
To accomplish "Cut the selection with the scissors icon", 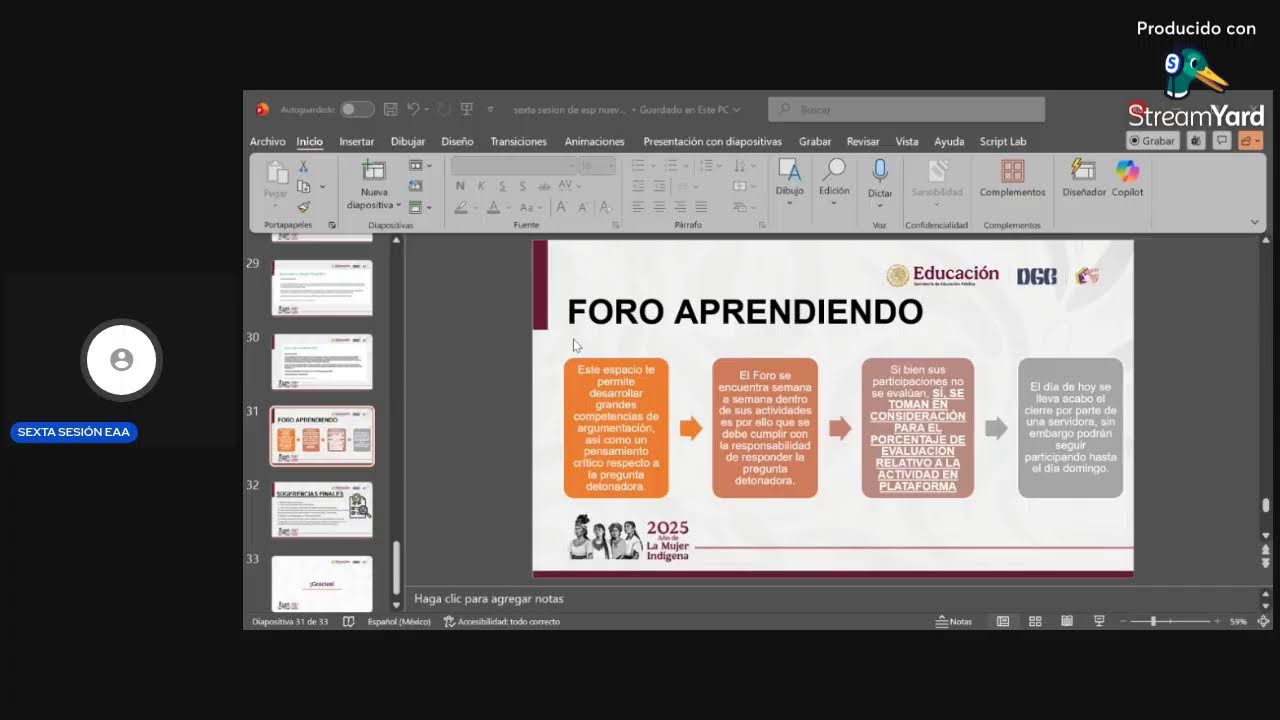I will [x=303, y=167].
